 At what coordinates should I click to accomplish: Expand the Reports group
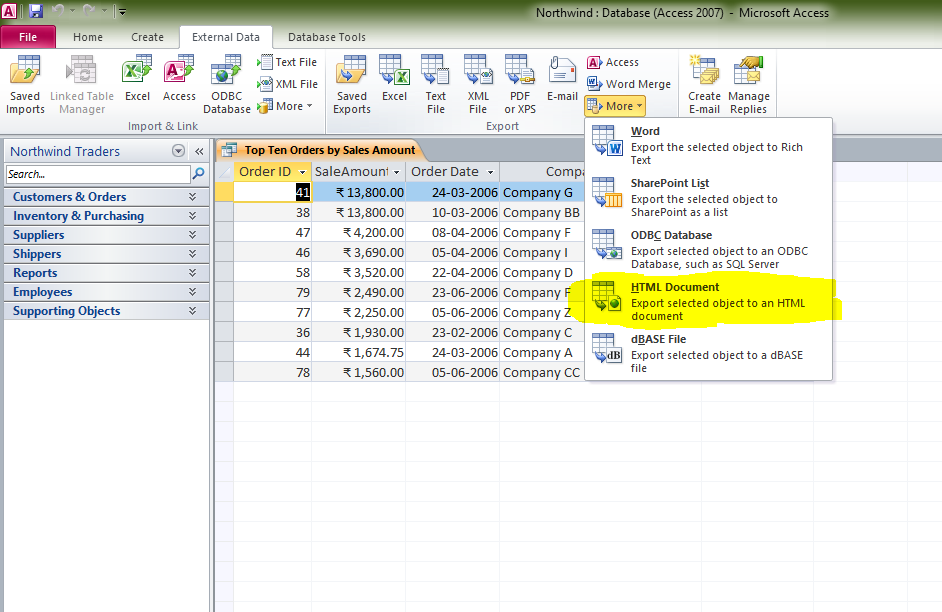[106, 273]
